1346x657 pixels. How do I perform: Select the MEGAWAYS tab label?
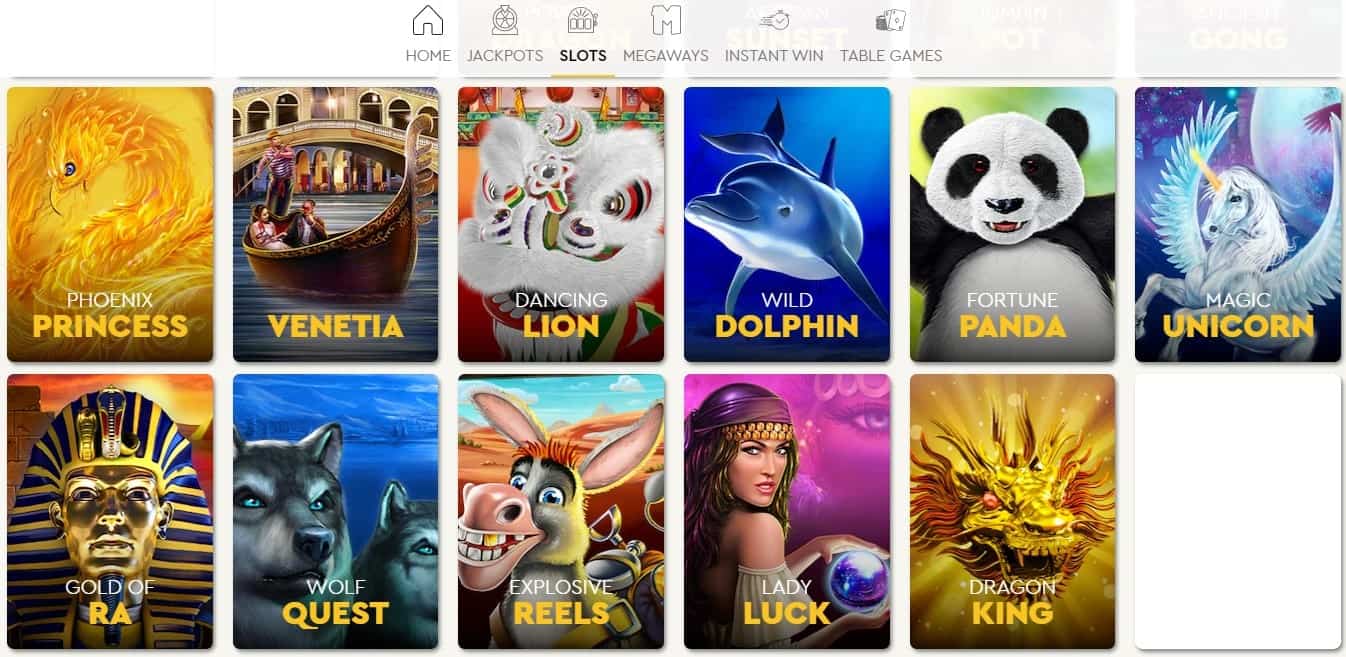[666, 56]
